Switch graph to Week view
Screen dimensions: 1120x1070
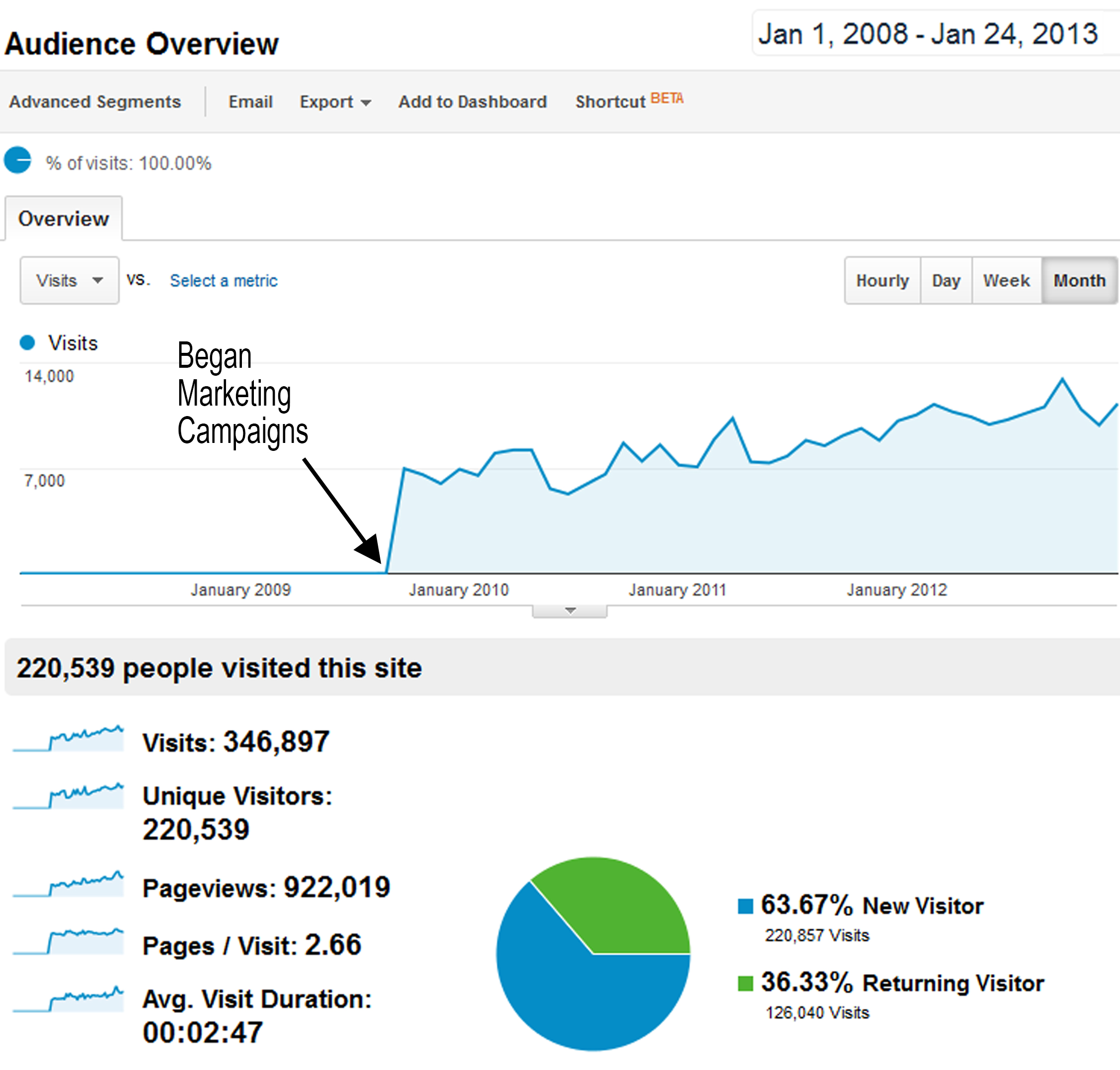(1007, 281)
